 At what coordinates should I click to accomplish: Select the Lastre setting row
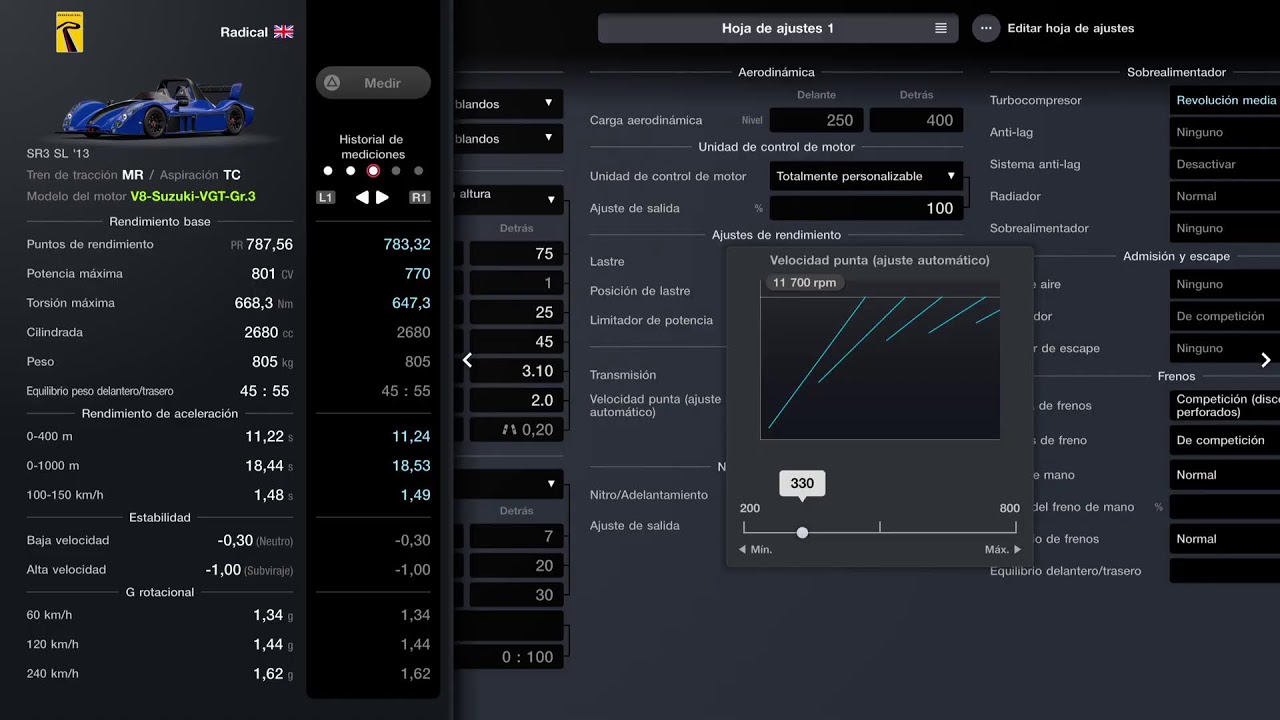[607, 261]
